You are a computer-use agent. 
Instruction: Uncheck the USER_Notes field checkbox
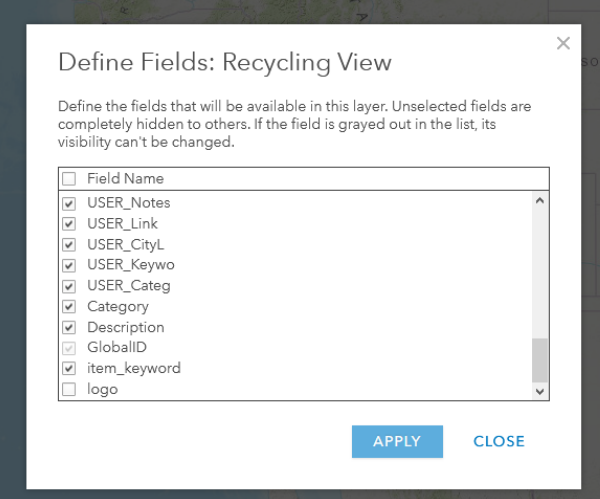(x=69, y=203)
